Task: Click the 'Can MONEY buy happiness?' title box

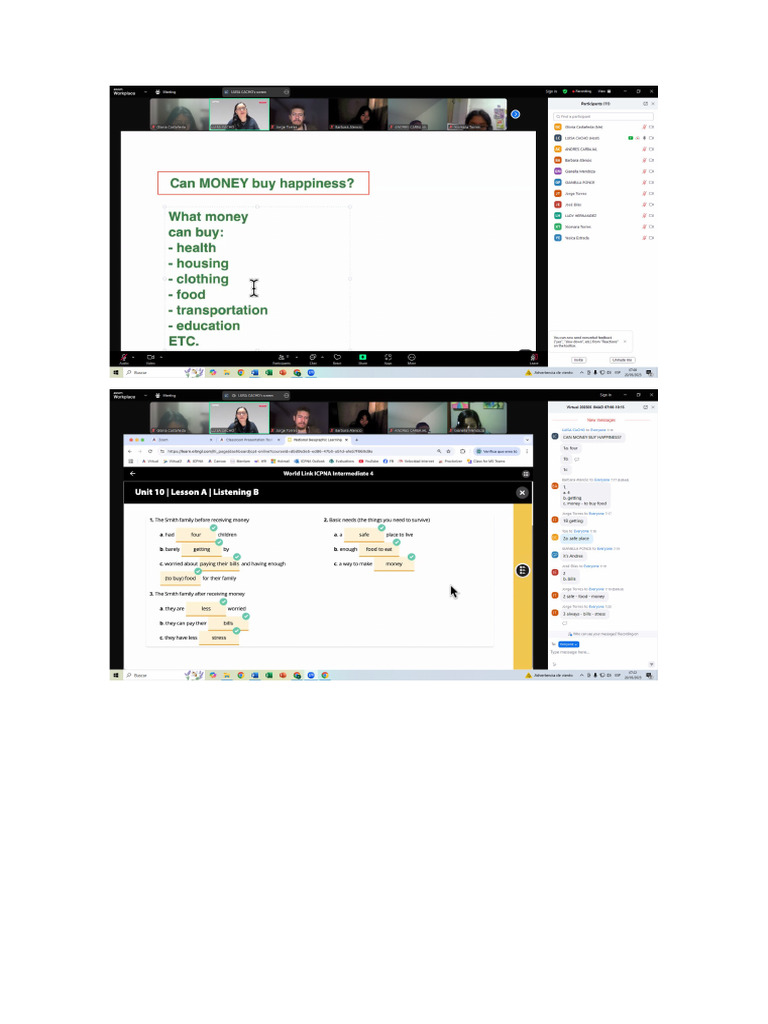Action: [x=263, y=183]
